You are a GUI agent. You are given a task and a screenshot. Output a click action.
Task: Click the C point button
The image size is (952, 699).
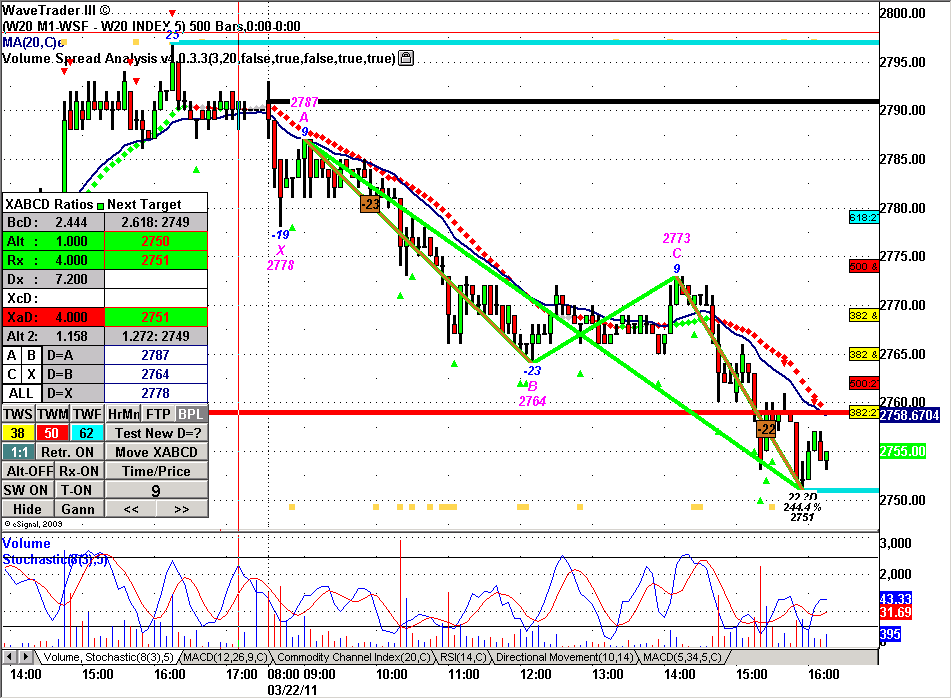coord(12,374)
